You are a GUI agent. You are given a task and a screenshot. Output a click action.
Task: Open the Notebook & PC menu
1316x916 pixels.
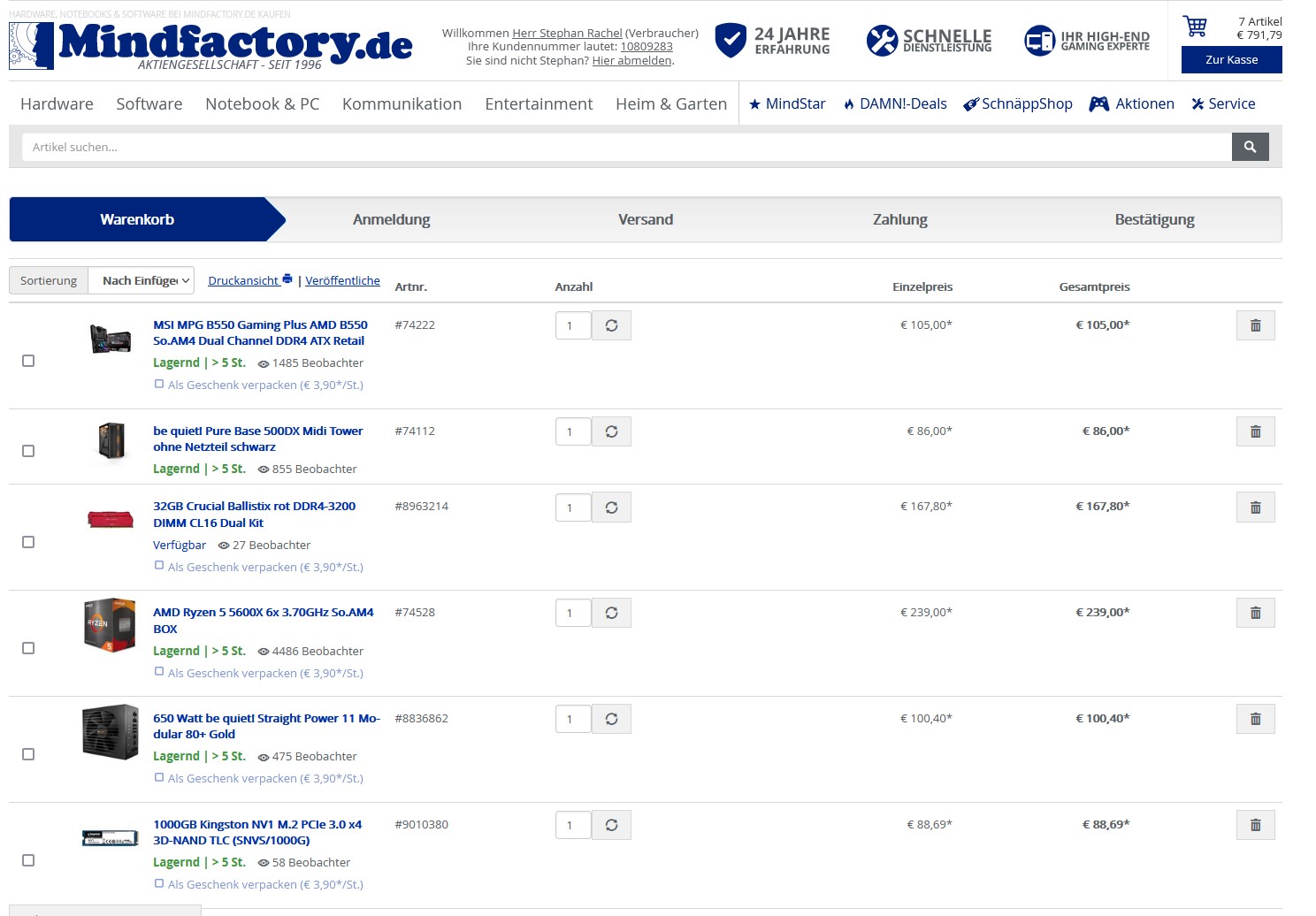point(263,103)
